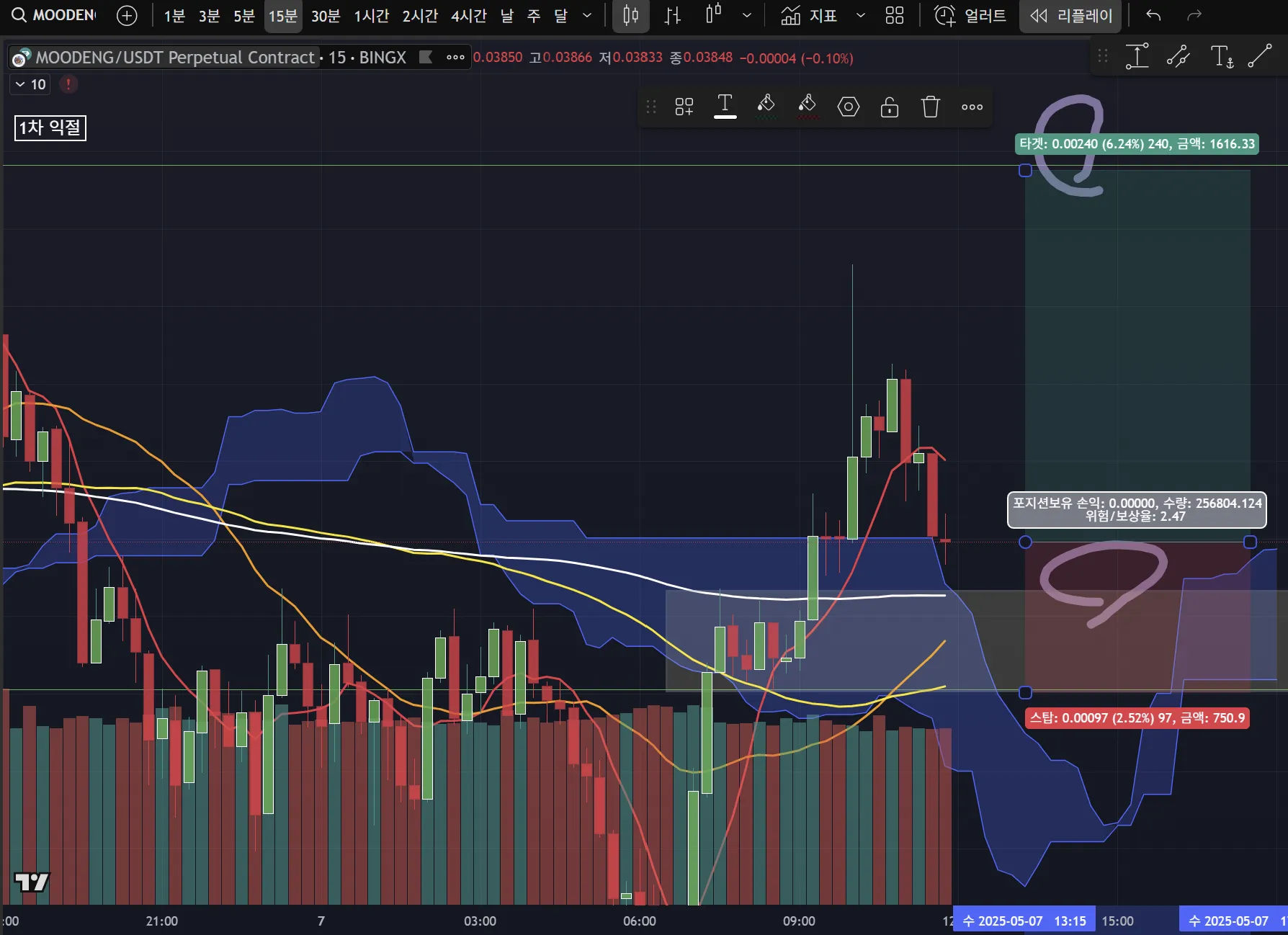The image size is (1288, 935).
Task: Select the trend angle line tool in favorites
Action: [1179, 55]
